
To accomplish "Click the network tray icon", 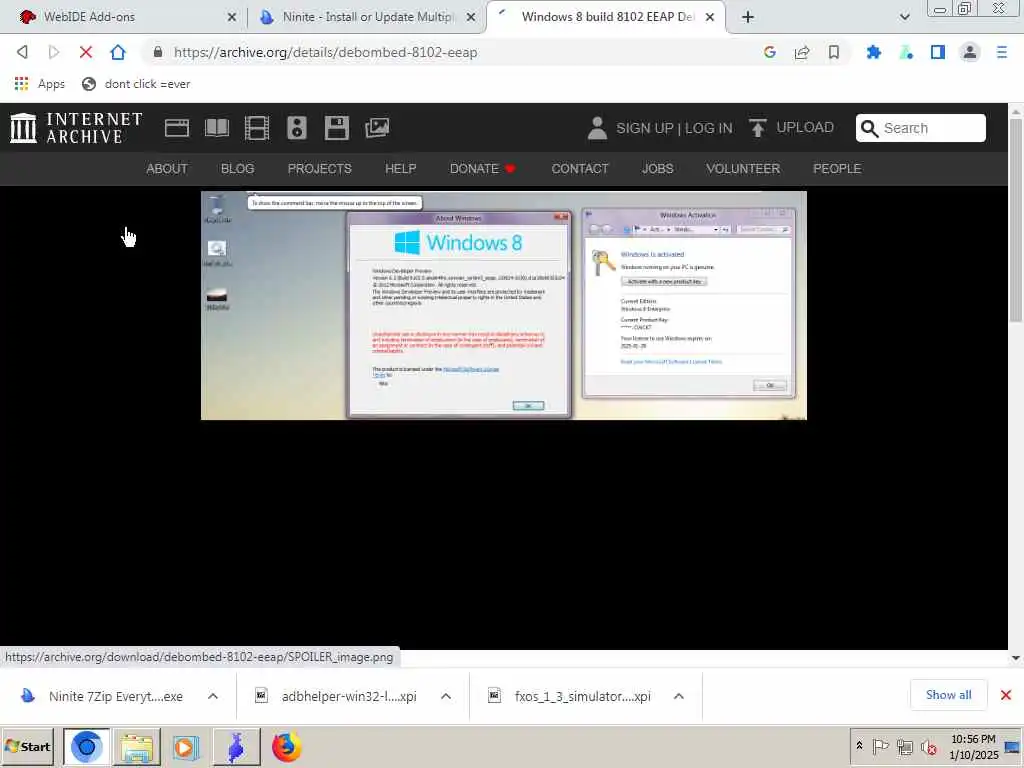I will coord(904,746).
